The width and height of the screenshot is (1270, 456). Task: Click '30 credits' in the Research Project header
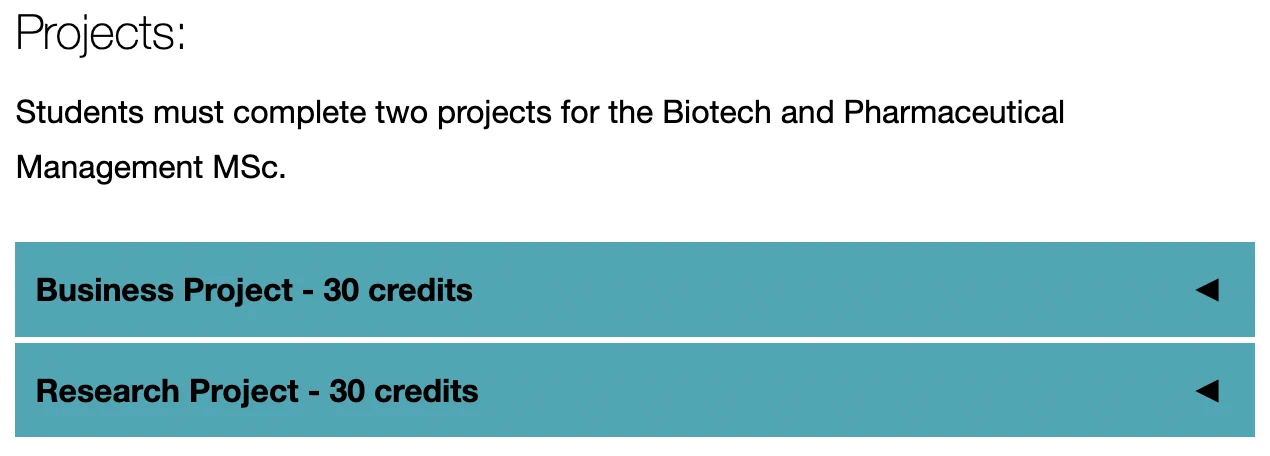(404, 390)
